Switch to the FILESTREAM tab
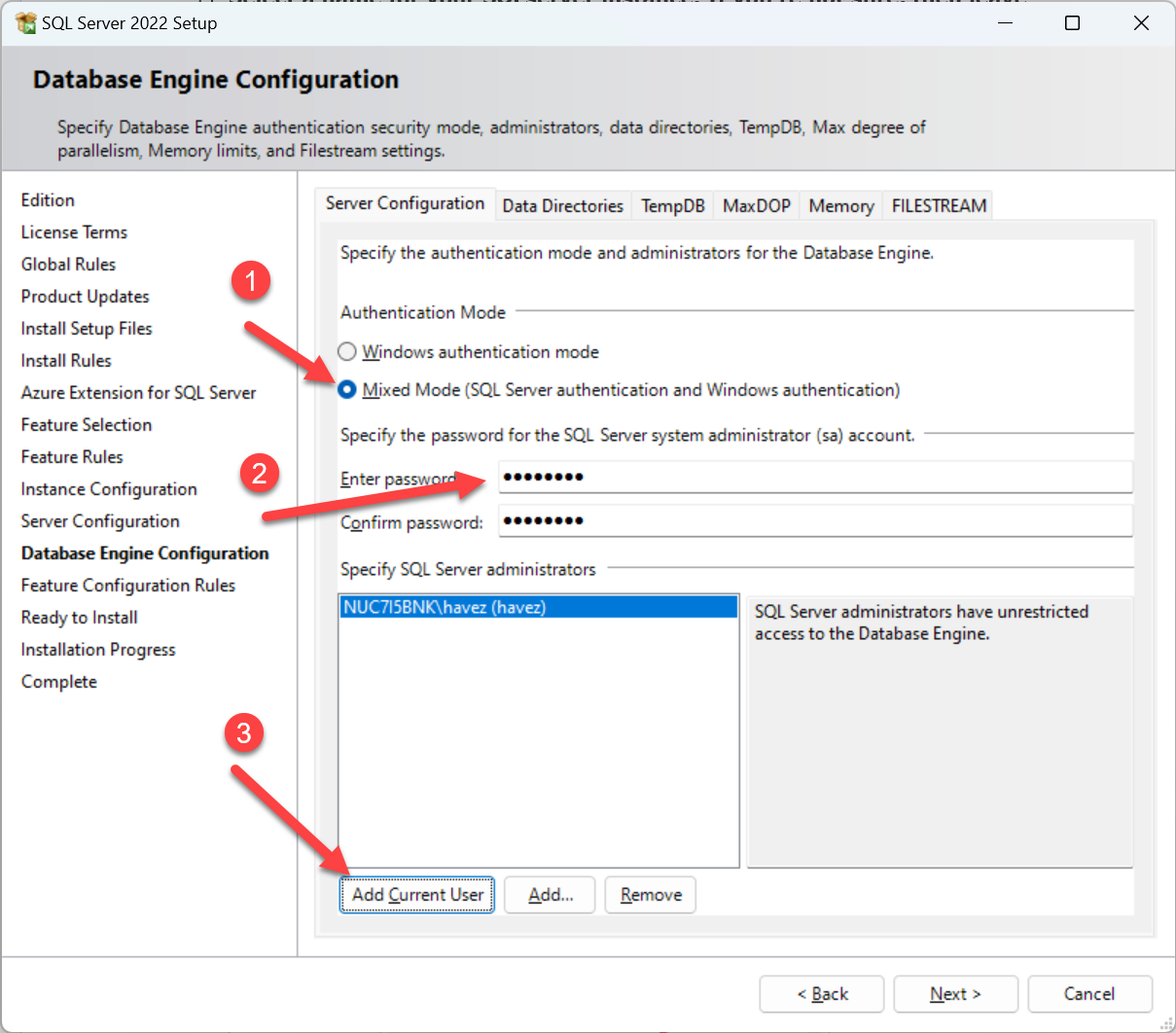Screen dimensions: 1176x1033 coord(939,206)
